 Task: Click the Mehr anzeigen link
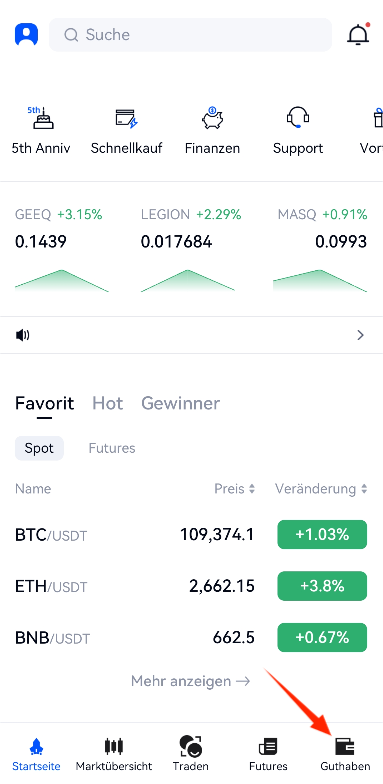(x=190, y=681)
